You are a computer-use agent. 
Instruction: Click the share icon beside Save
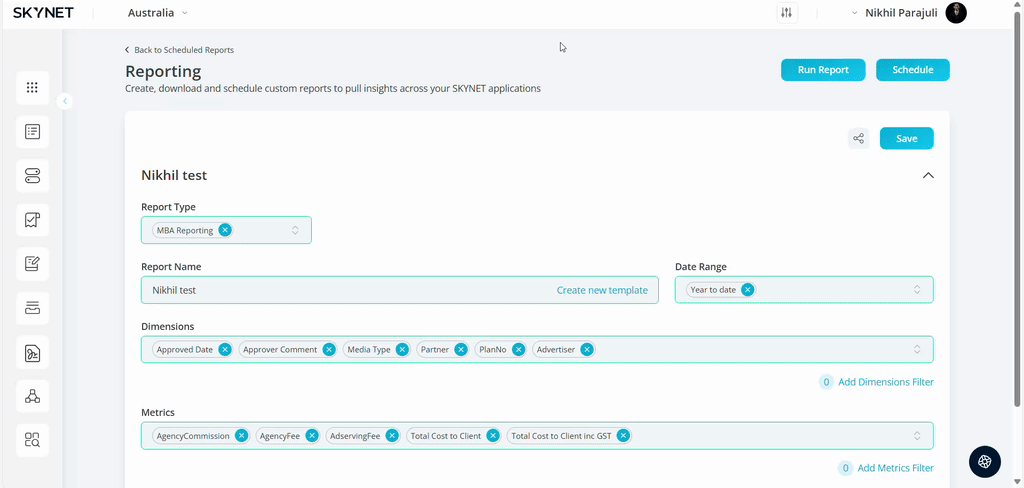click(x=858, y=139)
